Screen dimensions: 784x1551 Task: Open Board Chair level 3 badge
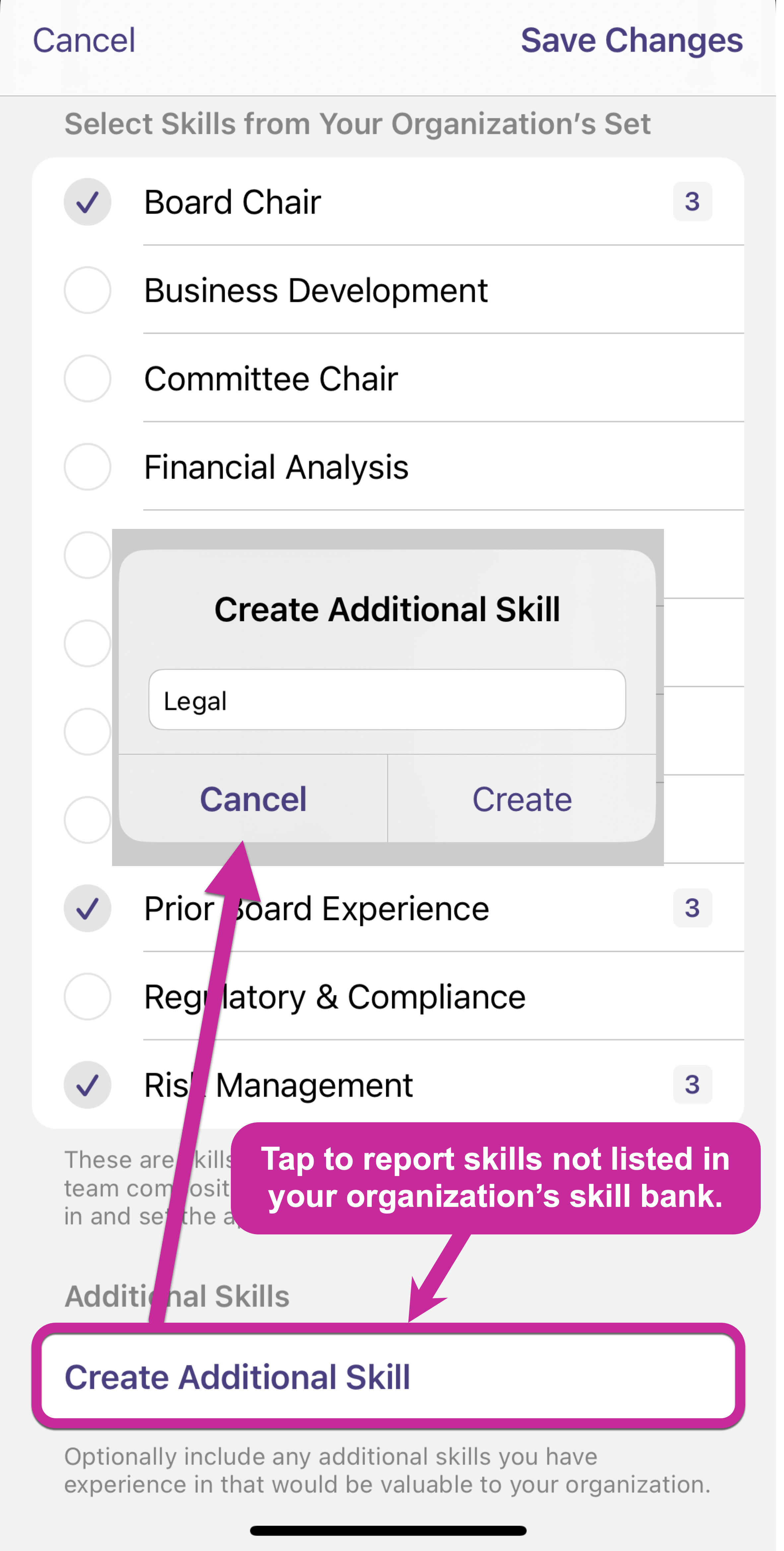click(x=692, y=202)
